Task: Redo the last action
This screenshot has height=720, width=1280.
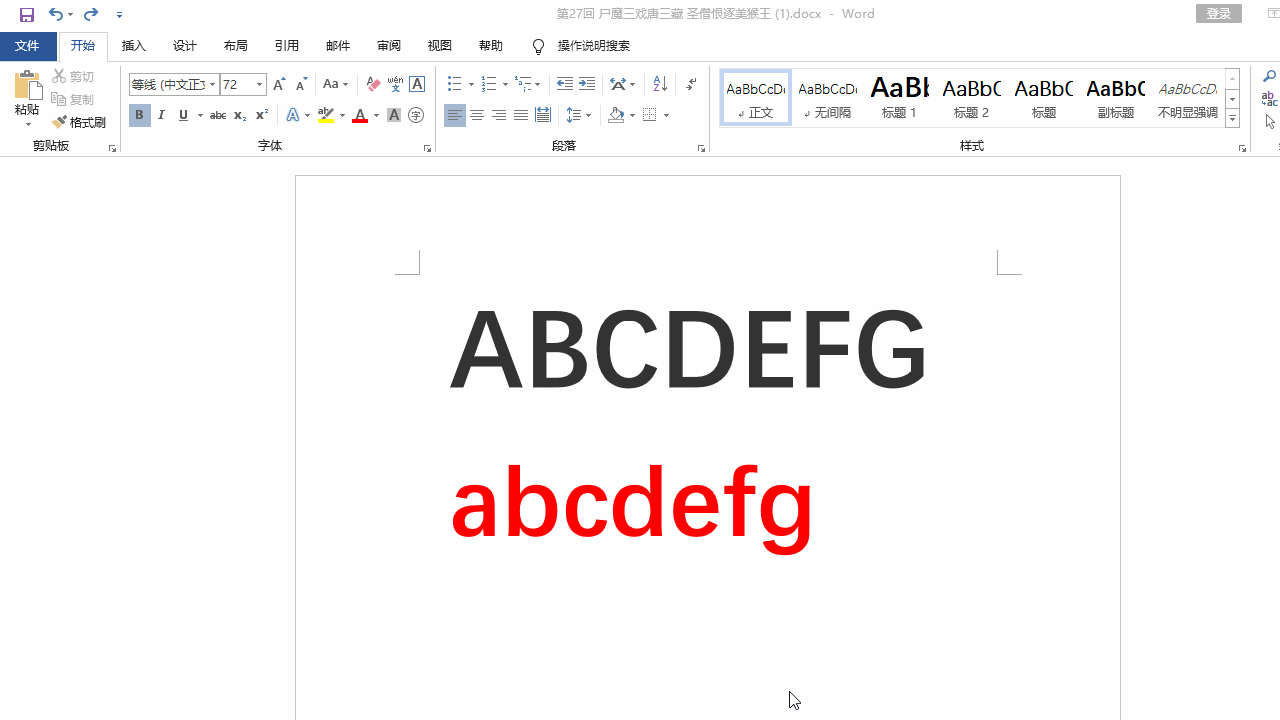Action: pyautogui.click(x=91, y=14)
